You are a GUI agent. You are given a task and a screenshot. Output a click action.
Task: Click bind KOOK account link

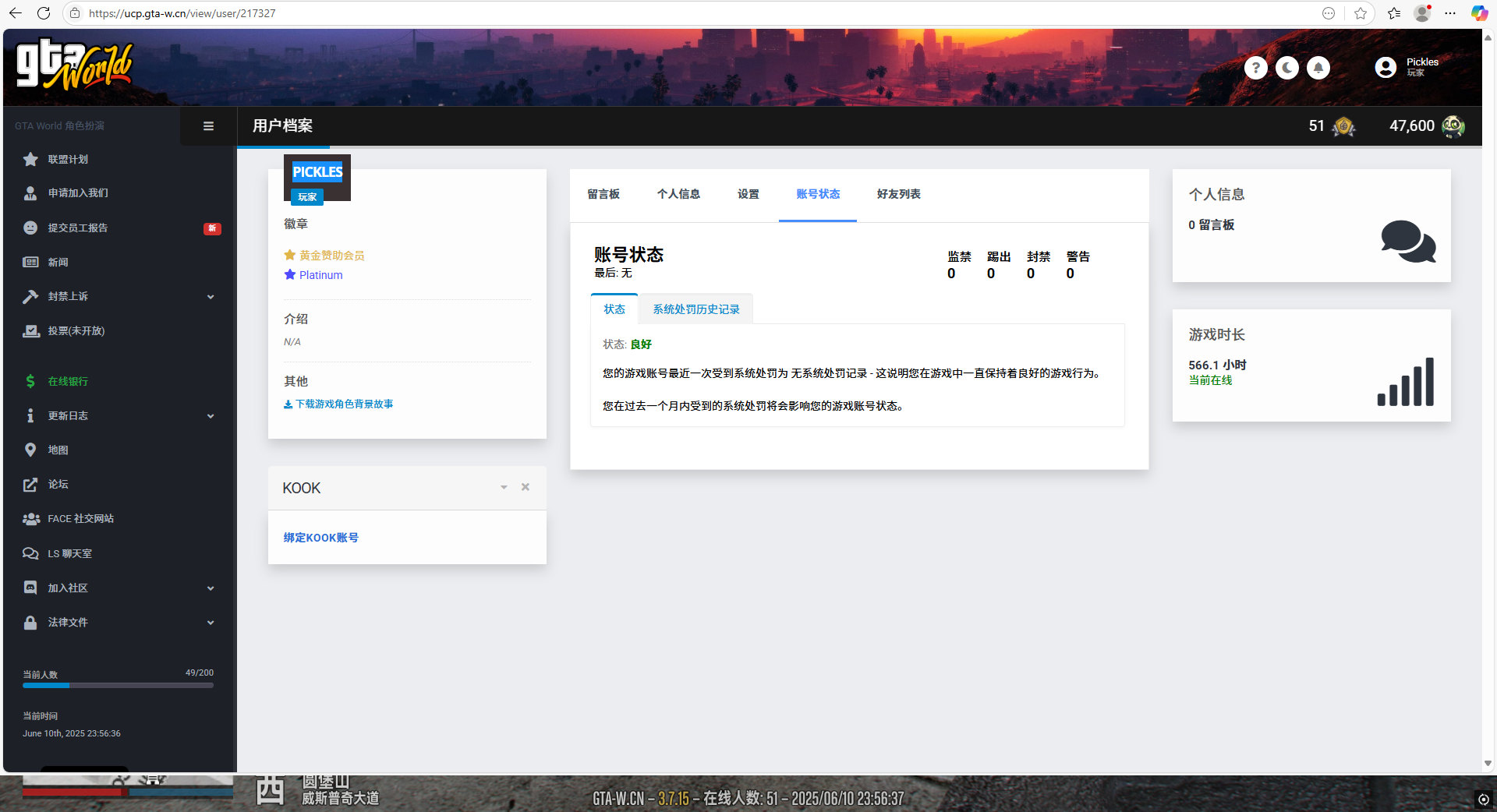click(320, 538)
